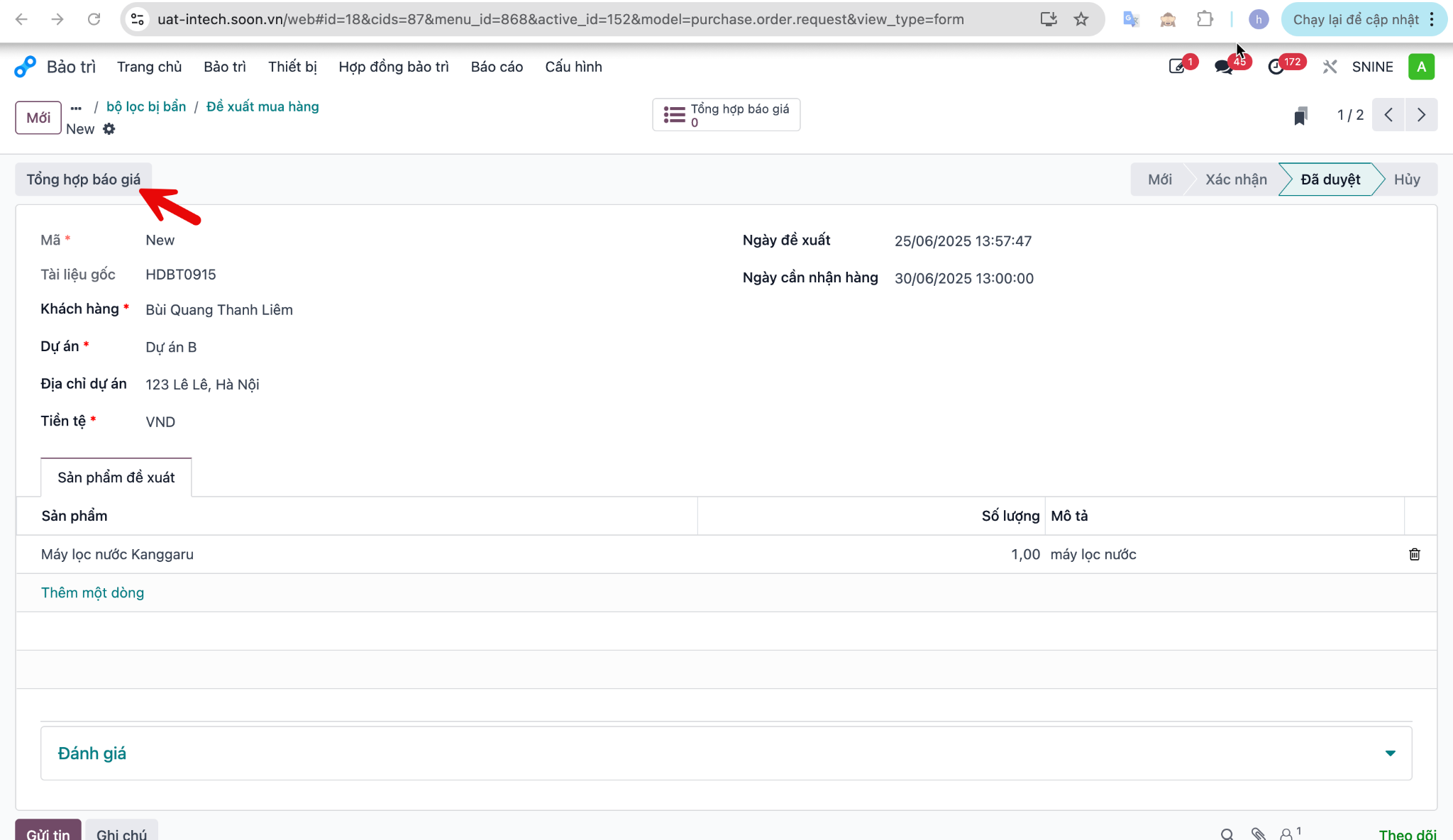Open the Cấu hình menu

click(x=573, y=67)
